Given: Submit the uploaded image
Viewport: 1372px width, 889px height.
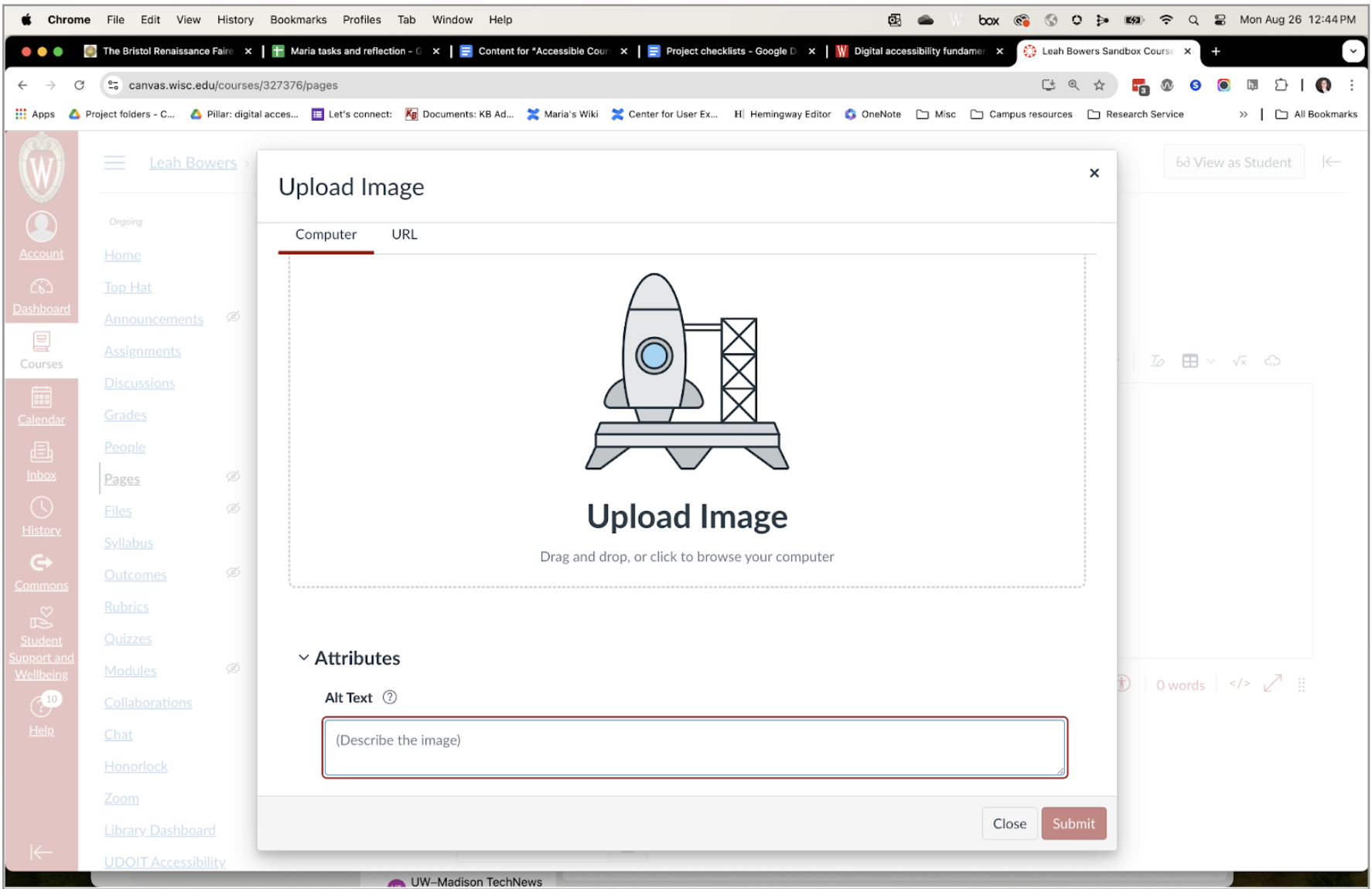Looking at the screenshot, I should point(1073,823).
